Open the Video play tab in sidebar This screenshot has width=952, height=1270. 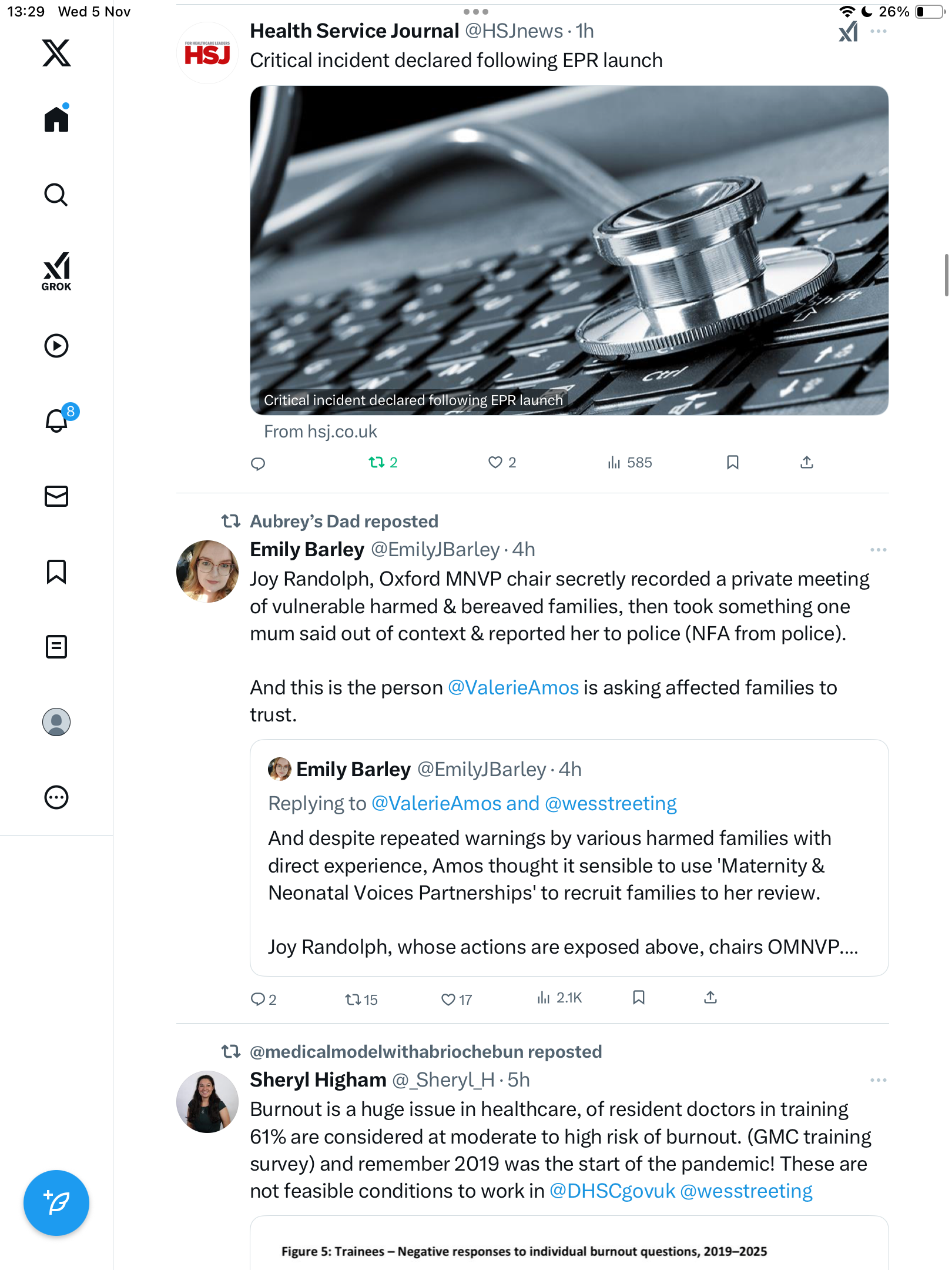click(x=56, y=346)
